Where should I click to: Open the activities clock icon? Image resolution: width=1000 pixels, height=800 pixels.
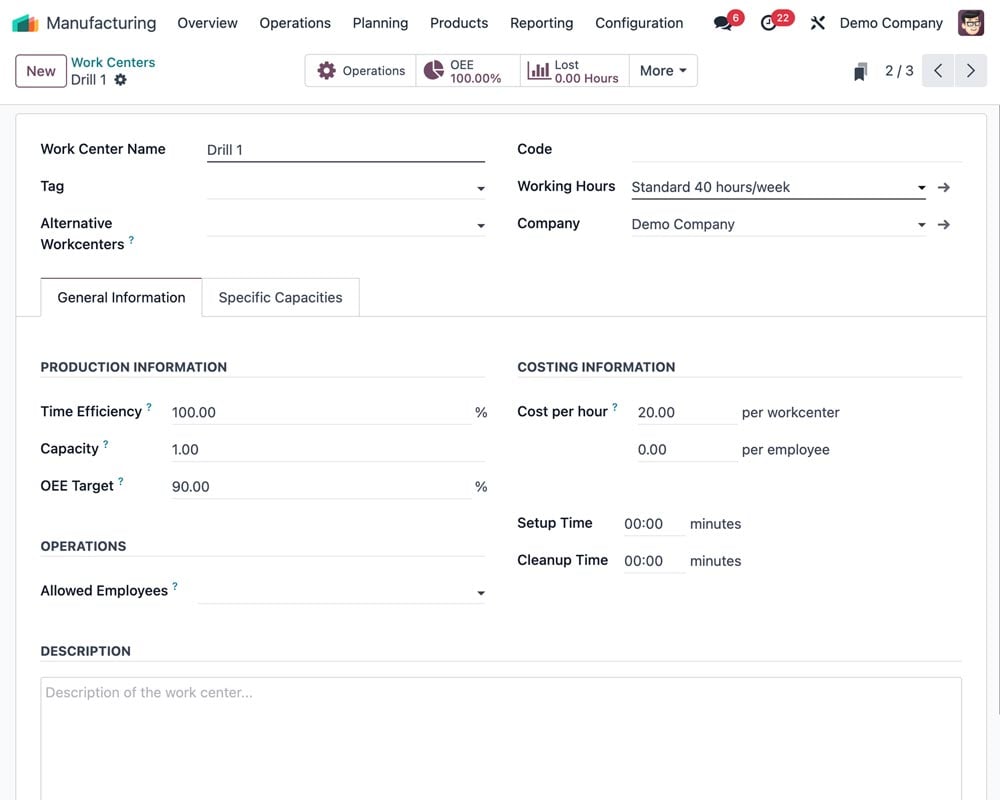(772, 22)
